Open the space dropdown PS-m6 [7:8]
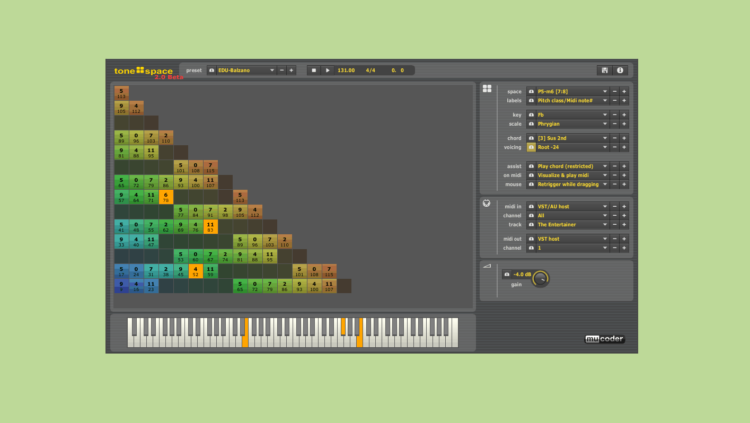Viewport: 750px width, 423px height. click(572, 91)
